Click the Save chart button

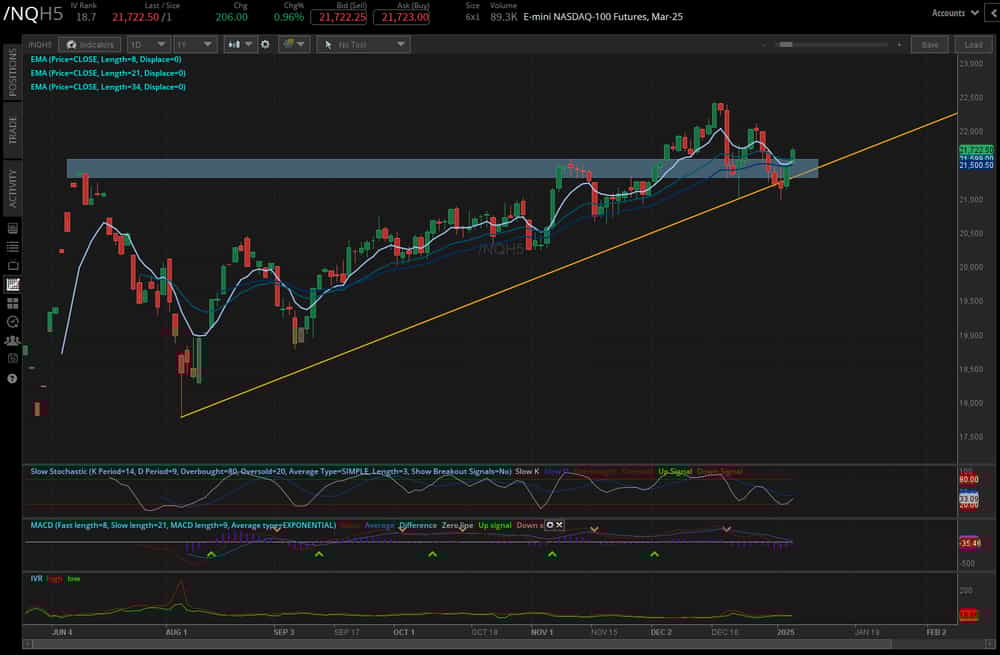click(x=930, y=44)
